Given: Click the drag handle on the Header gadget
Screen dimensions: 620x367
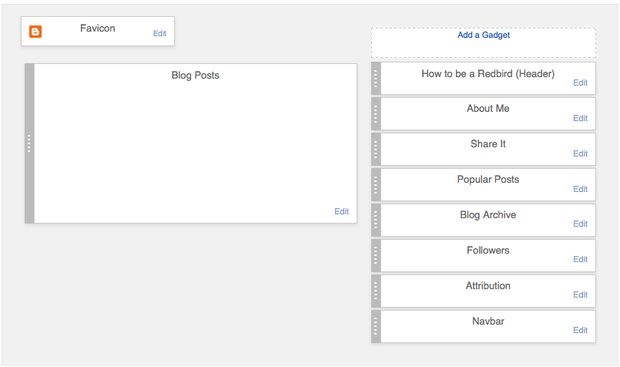Looking at the screenshot, I should (x=376, y=78).
